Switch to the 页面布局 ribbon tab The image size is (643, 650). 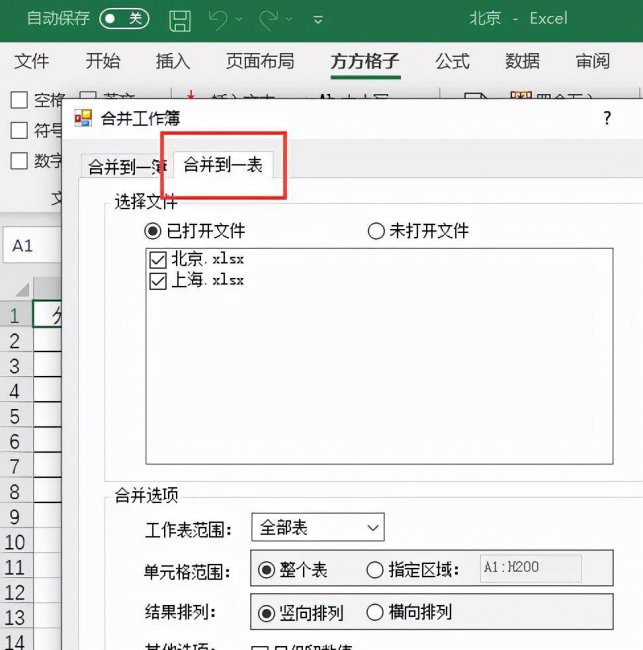pyautogui.click(x=260, y=61)
